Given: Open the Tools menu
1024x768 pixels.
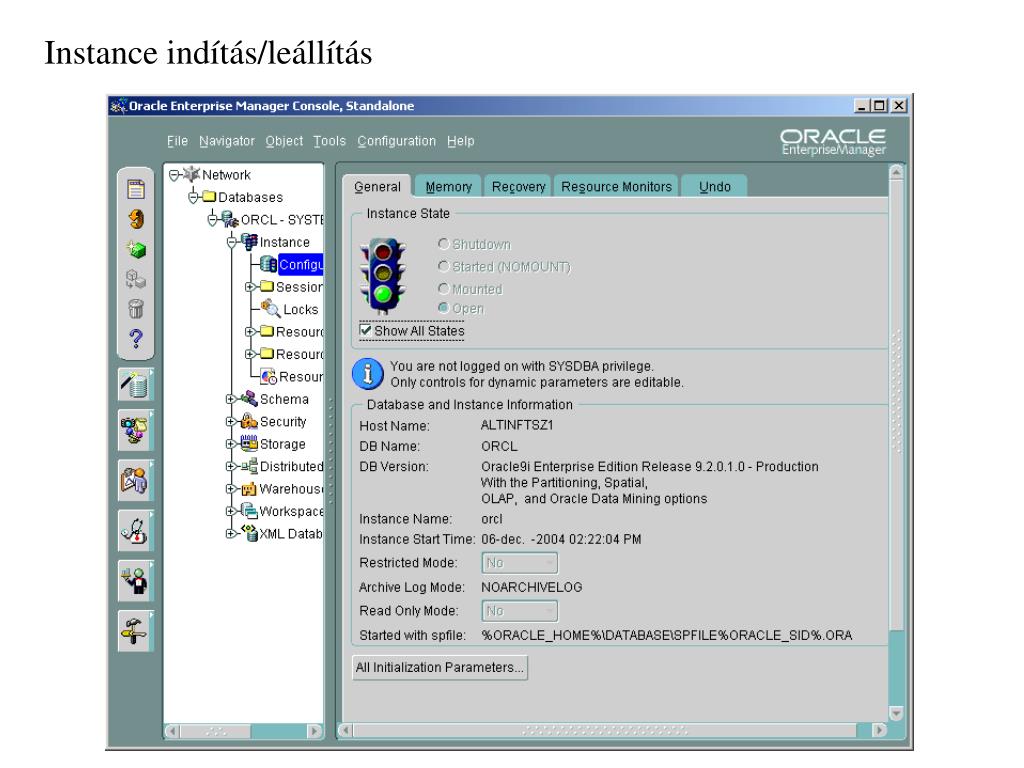Looking at the screenshot, I should coord(329,141).
